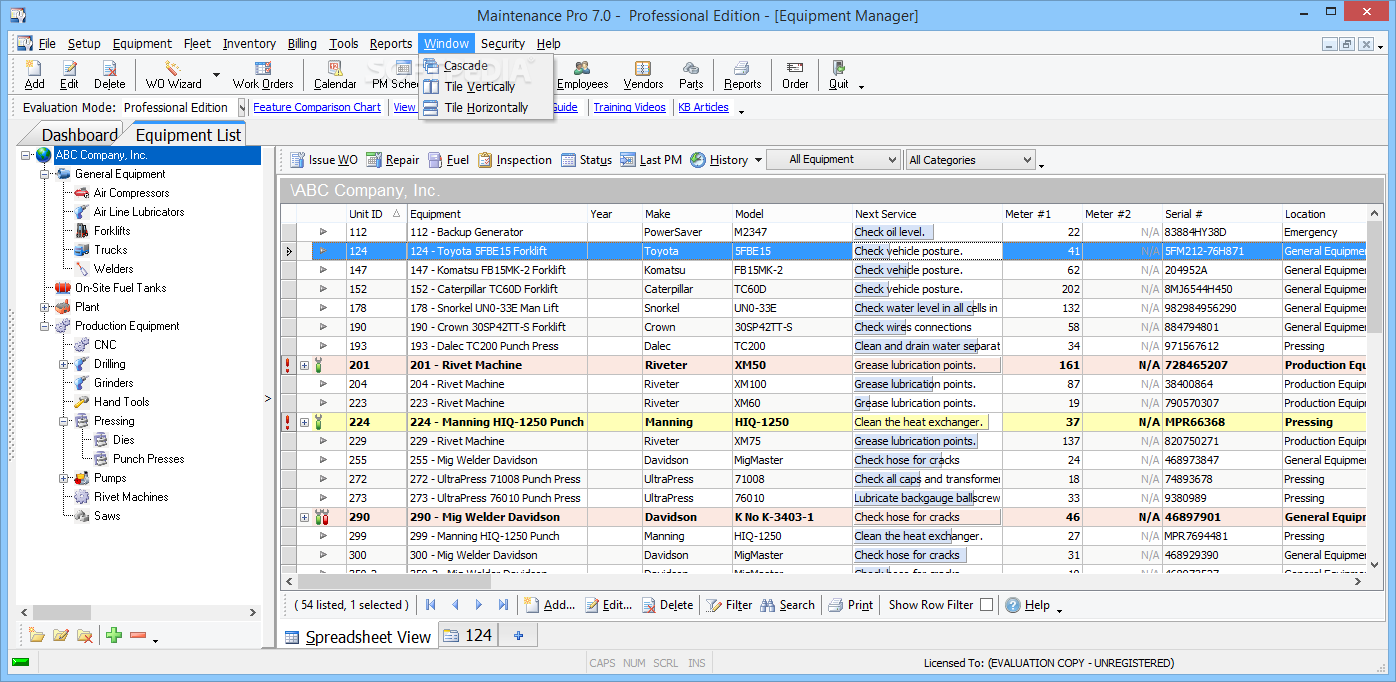Open the Reports toolbar icon
This screenshot has height=682, width=1396.
[x=742, y=75]
